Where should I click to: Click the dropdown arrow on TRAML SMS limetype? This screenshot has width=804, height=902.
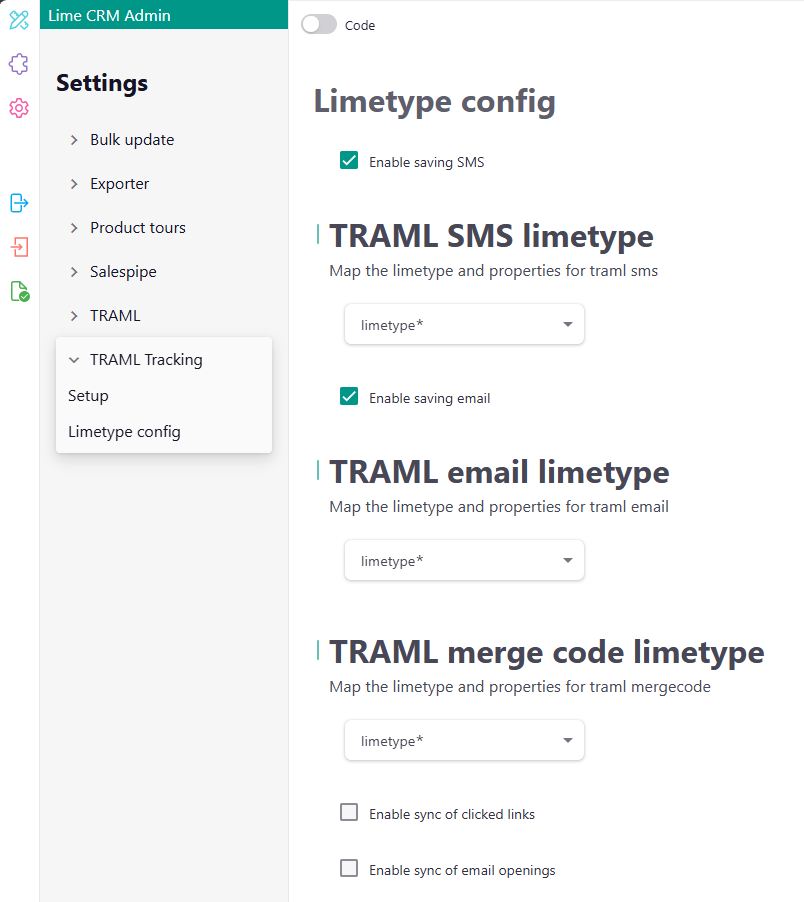point(566,324)
